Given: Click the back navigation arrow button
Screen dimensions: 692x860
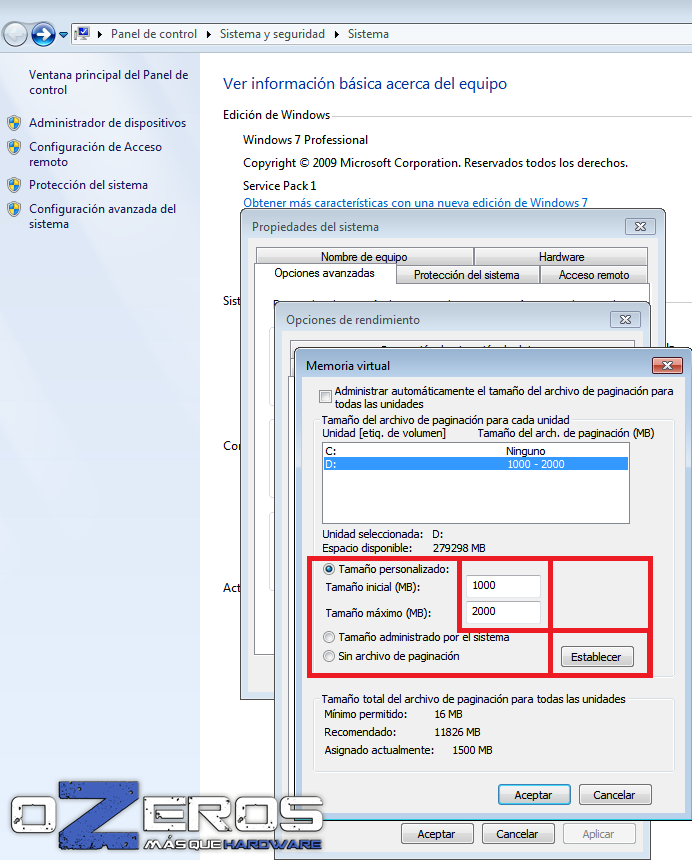Looking at the screenshot, I should tap(15, 35).
